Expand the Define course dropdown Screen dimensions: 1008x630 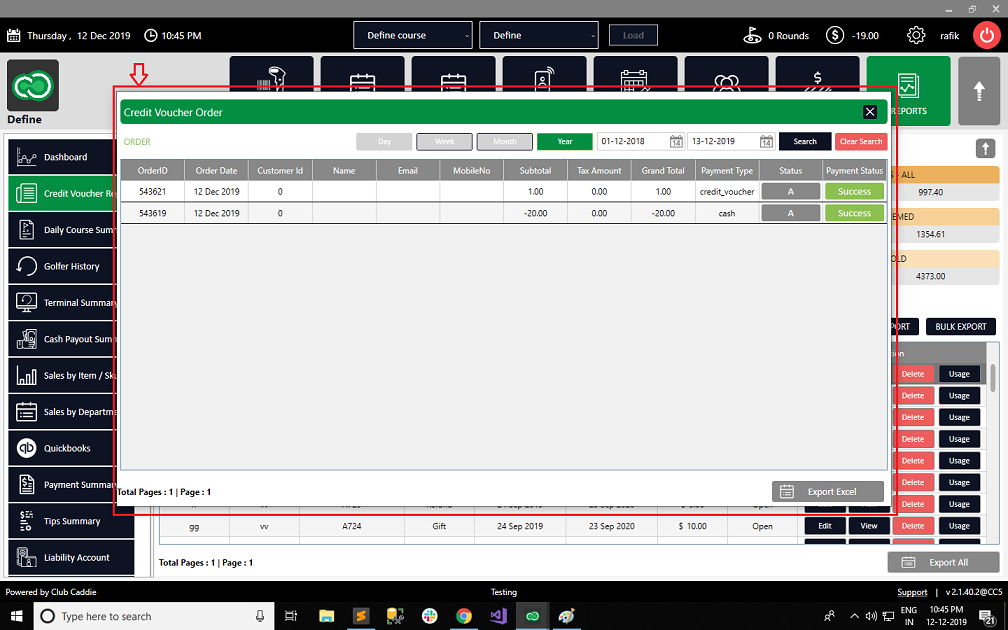413,35
